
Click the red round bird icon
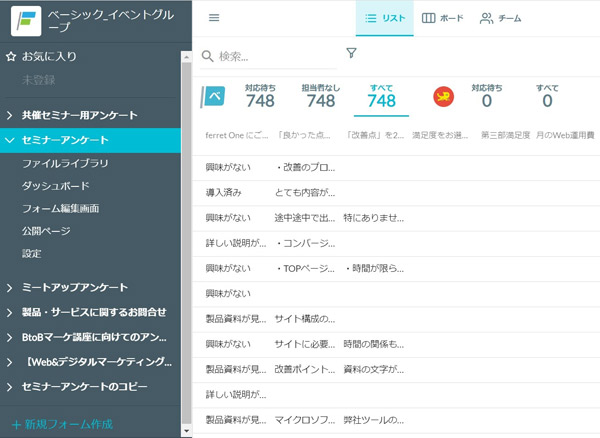click(x=444, y=97)
